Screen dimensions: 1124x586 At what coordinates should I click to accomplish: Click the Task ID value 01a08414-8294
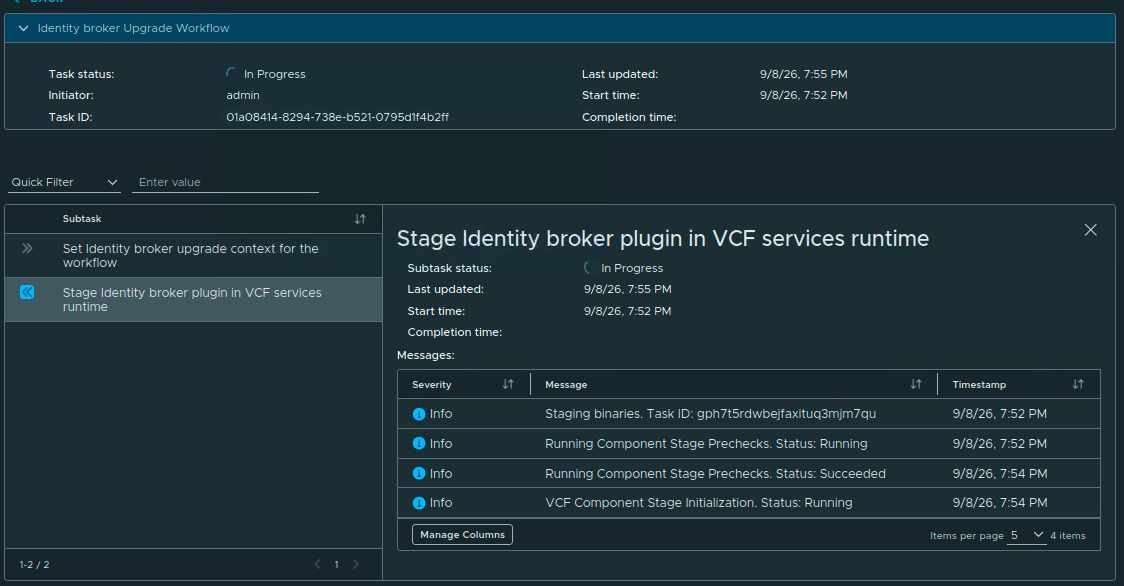338,117
